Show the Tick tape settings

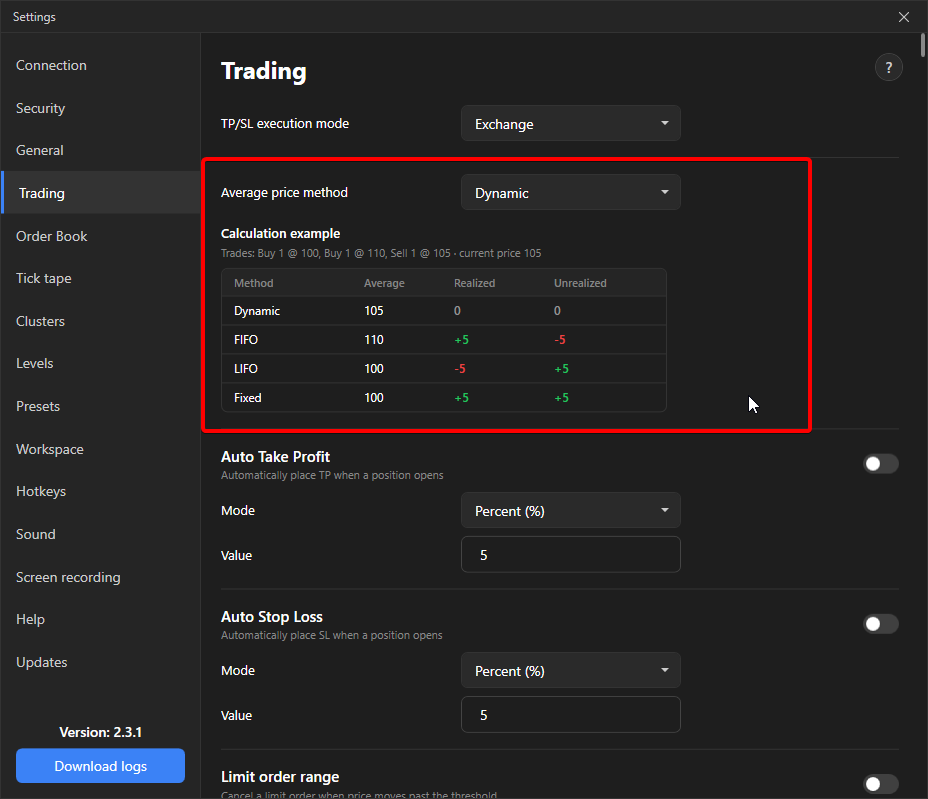click(x=101, y=278)
